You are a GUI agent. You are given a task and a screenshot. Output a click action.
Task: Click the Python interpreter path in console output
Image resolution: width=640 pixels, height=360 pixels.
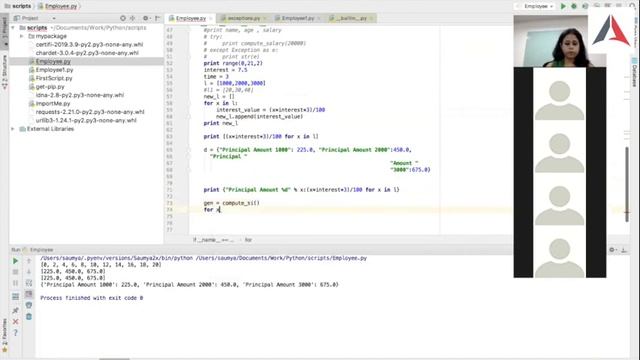116,258
